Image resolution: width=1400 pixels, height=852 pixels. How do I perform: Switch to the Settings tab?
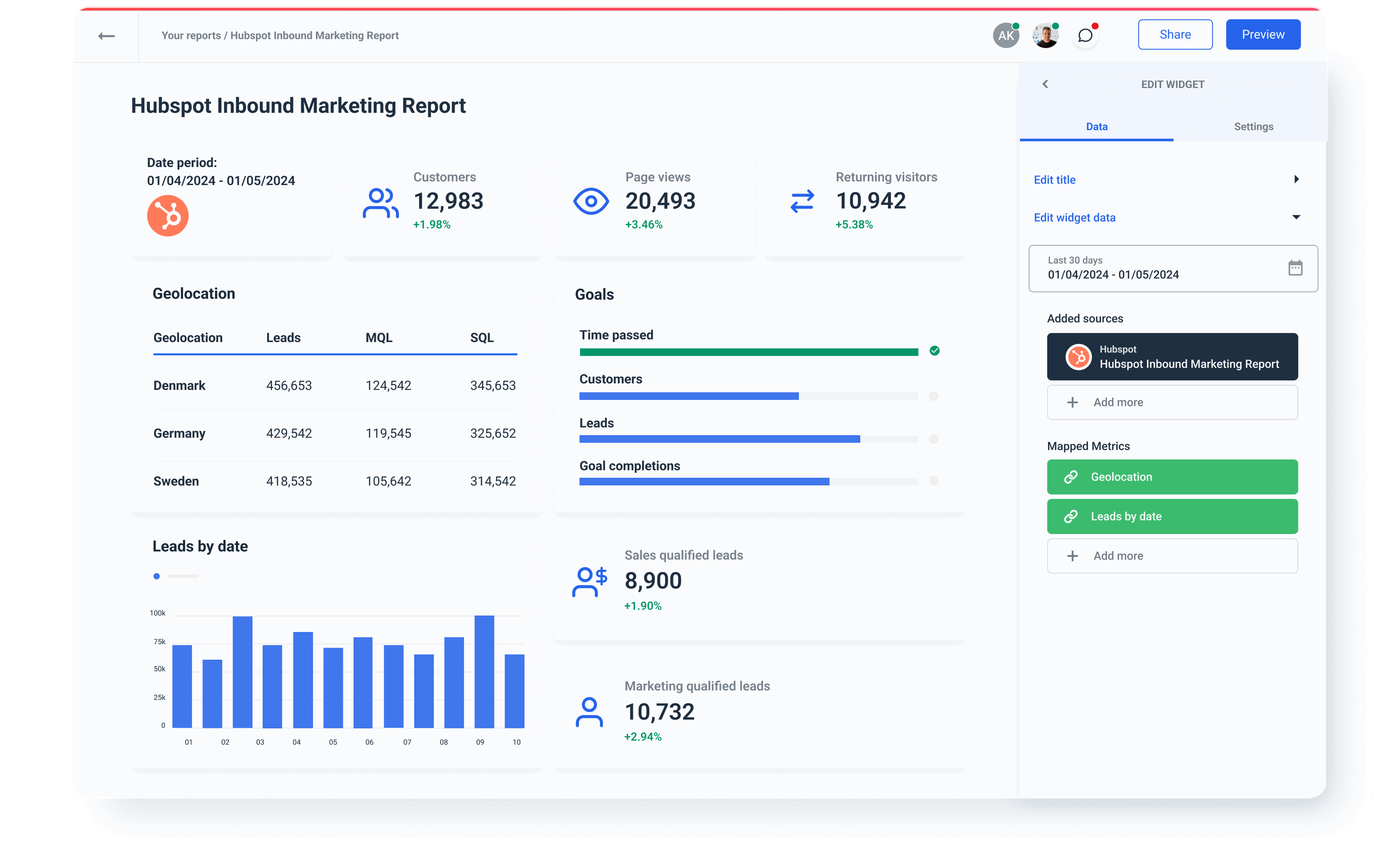coord(1253,126)
